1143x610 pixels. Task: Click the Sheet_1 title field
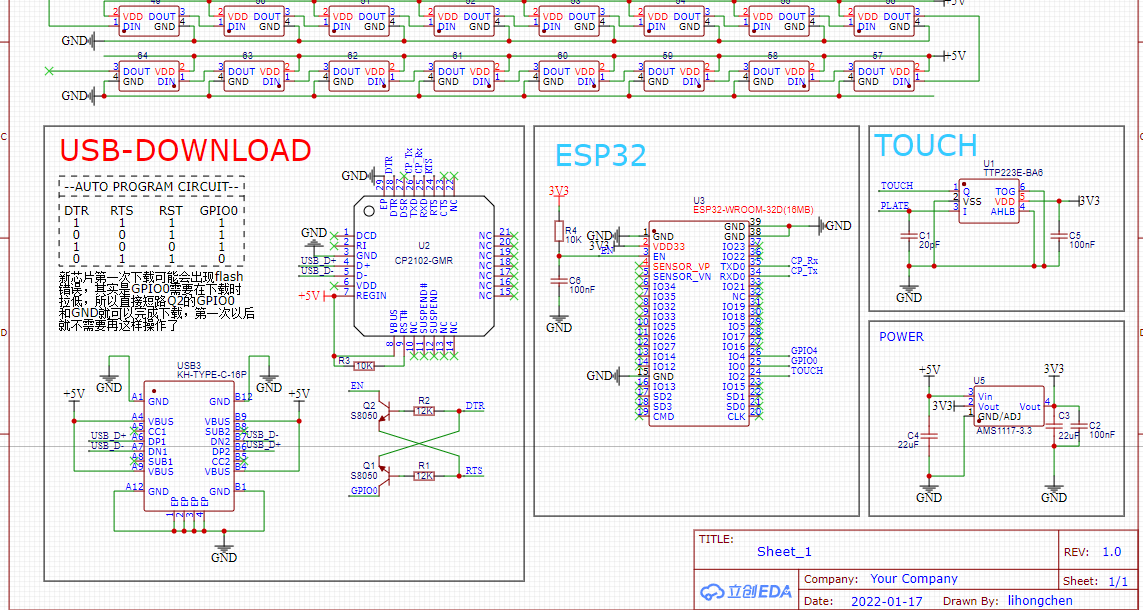pos(784,552)
